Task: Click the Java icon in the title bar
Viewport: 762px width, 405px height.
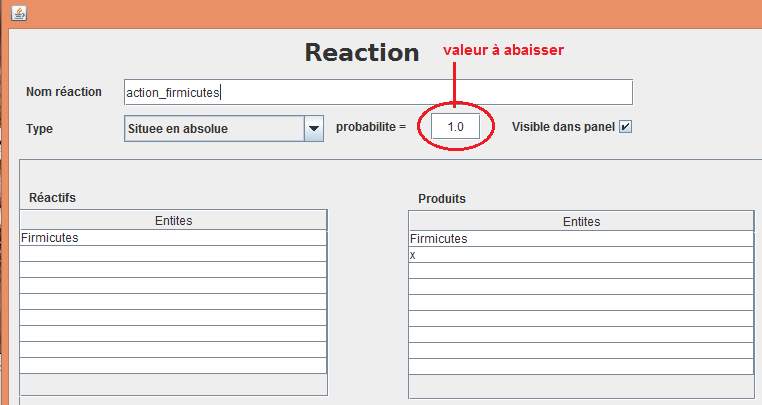Action: (17, 13)
